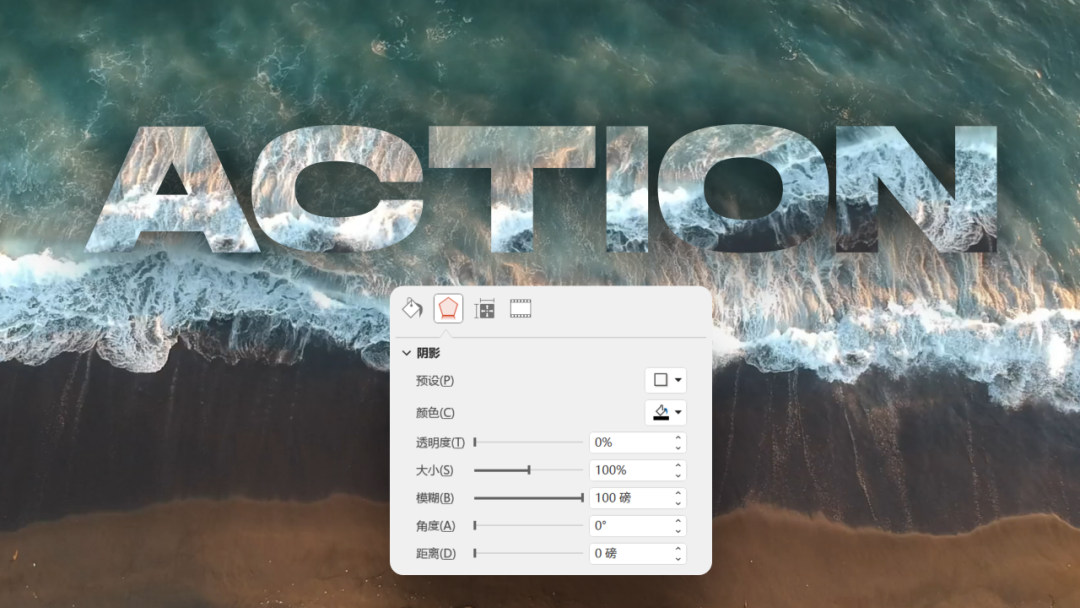
Task: Decrease 透明度 with the down spinner
Action: pos(678,448)
